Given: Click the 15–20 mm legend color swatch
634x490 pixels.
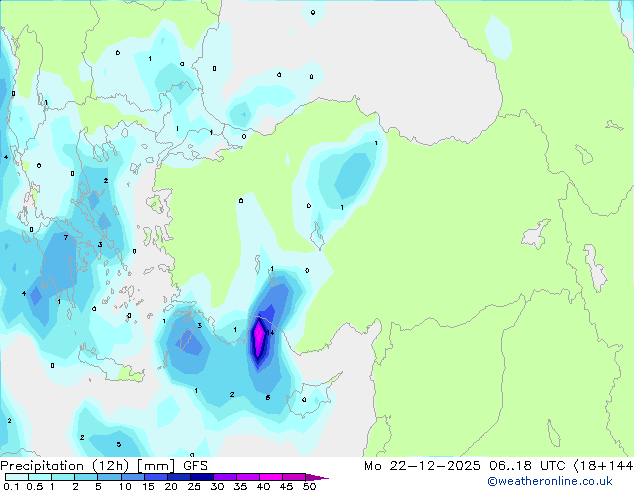Looking at the screenshot, I should [156, 477].
